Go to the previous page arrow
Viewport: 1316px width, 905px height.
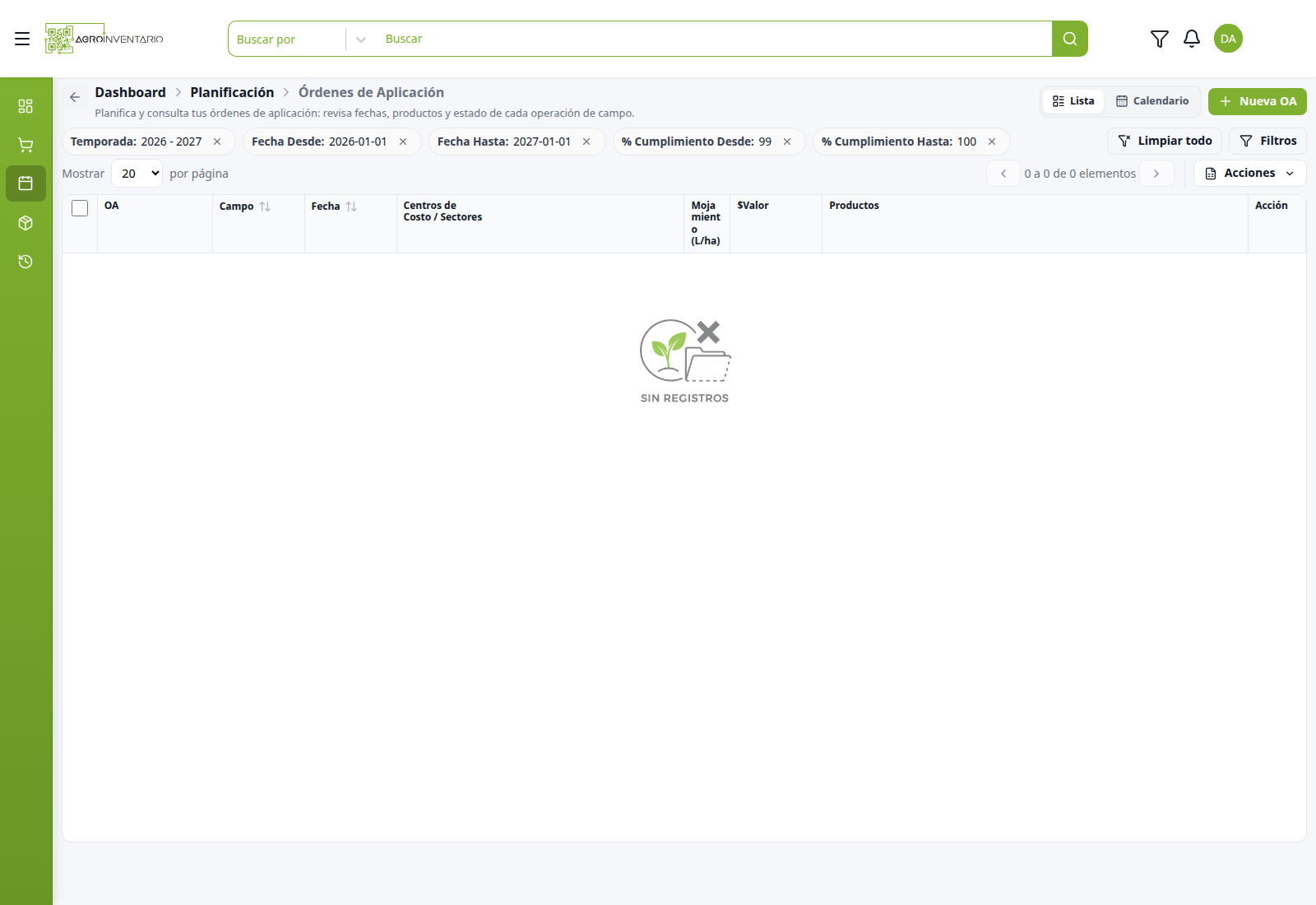pos(1003,174)
